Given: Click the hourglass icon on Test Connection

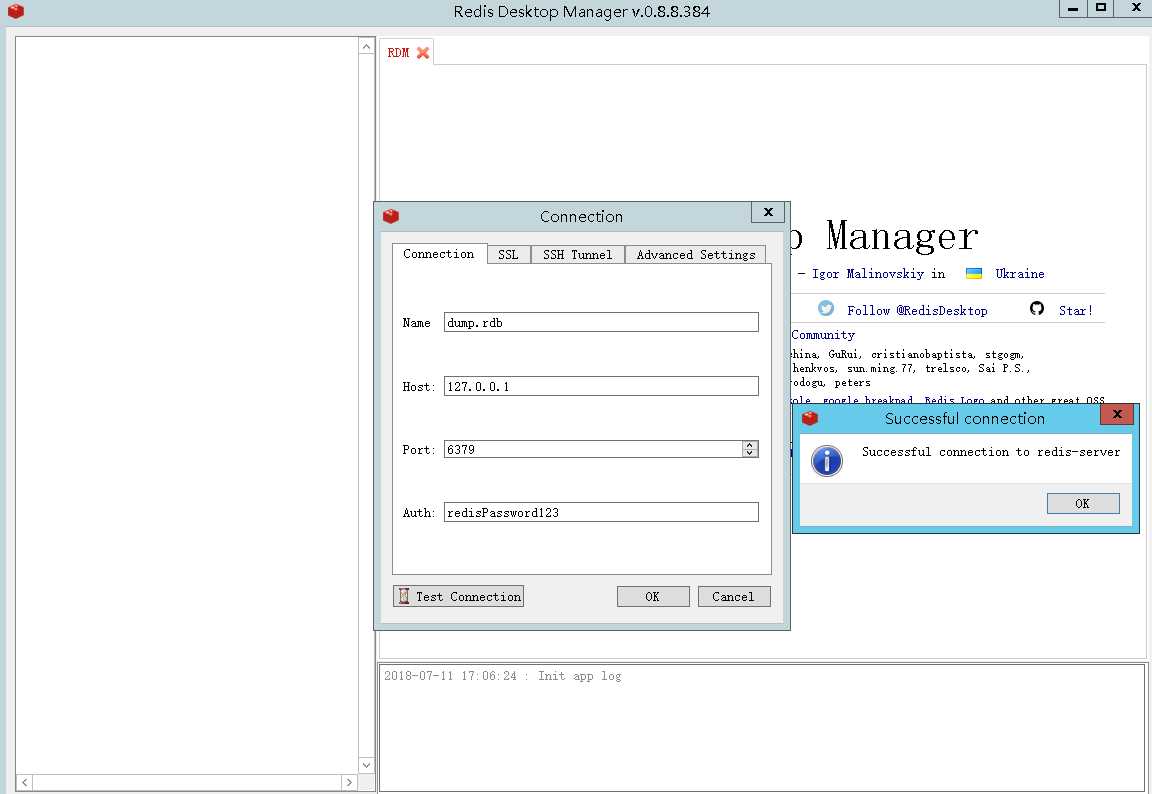Looking at the screenshot, I should click(403, 596).
